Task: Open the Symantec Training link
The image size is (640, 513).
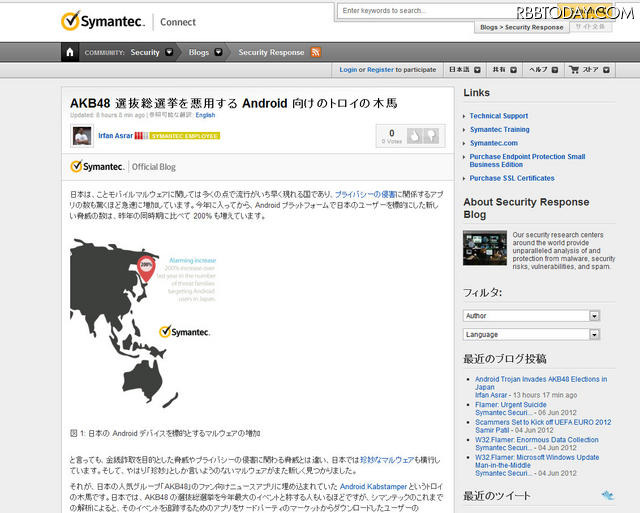Action: pyautogui.click(x=500, y=129)
